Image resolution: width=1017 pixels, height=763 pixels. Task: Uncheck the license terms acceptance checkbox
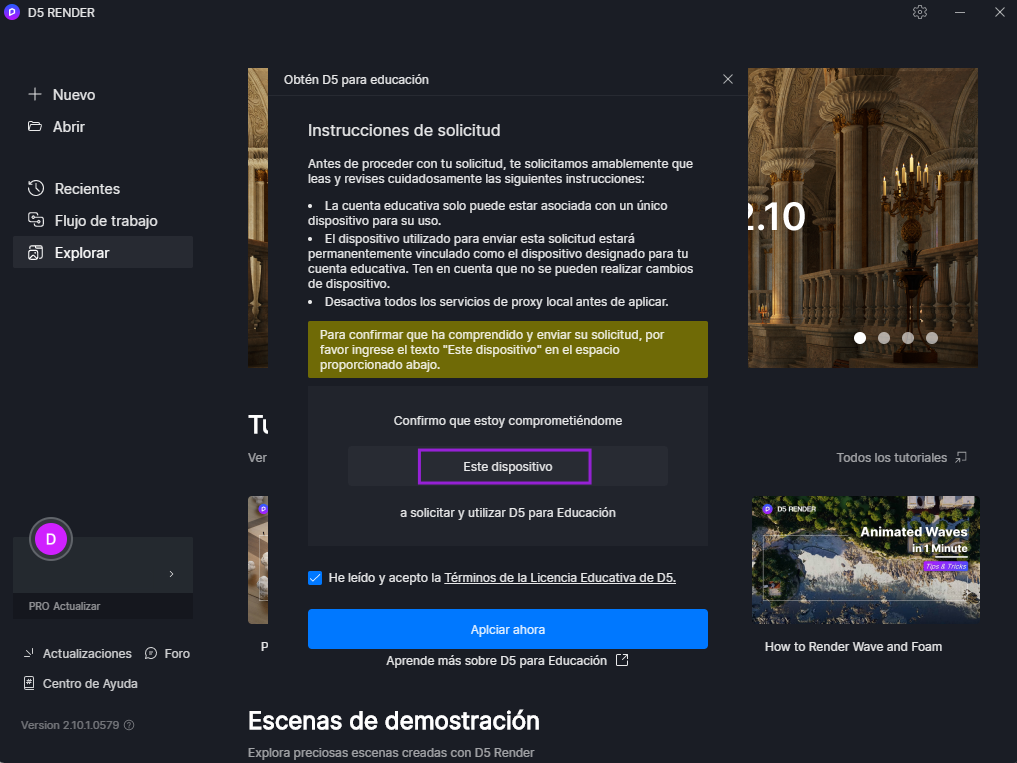point(316,578)
